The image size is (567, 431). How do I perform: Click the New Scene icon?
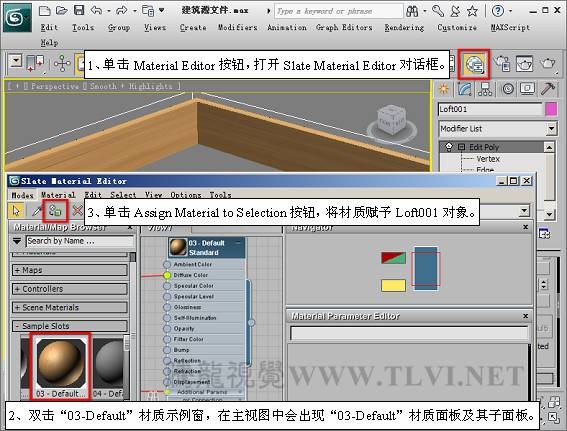tap(44, 11)
